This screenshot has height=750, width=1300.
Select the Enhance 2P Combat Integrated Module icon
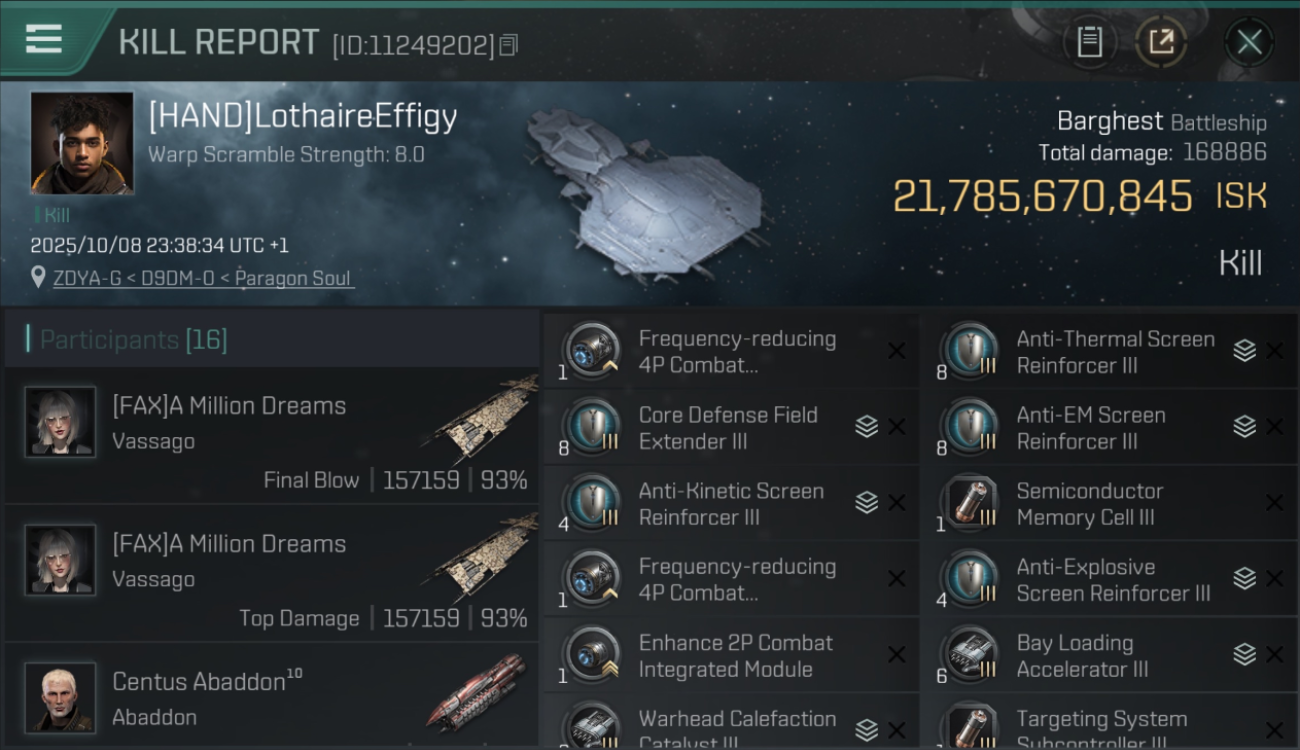tap(592, 655)
